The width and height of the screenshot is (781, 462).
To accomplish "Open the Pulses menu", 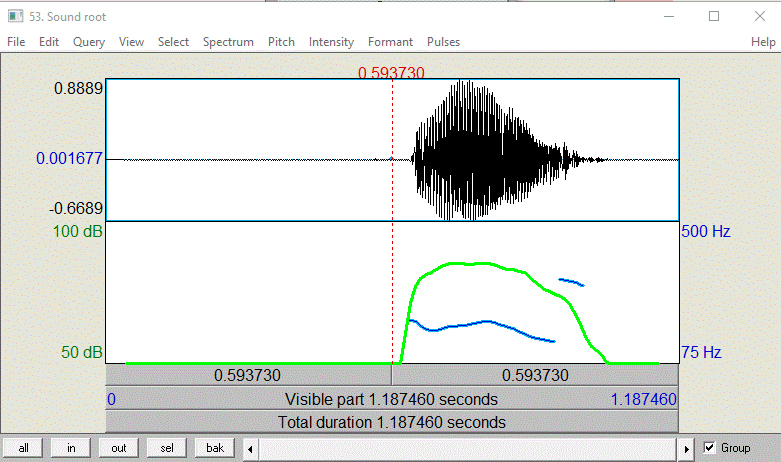I will pos(443,42).
